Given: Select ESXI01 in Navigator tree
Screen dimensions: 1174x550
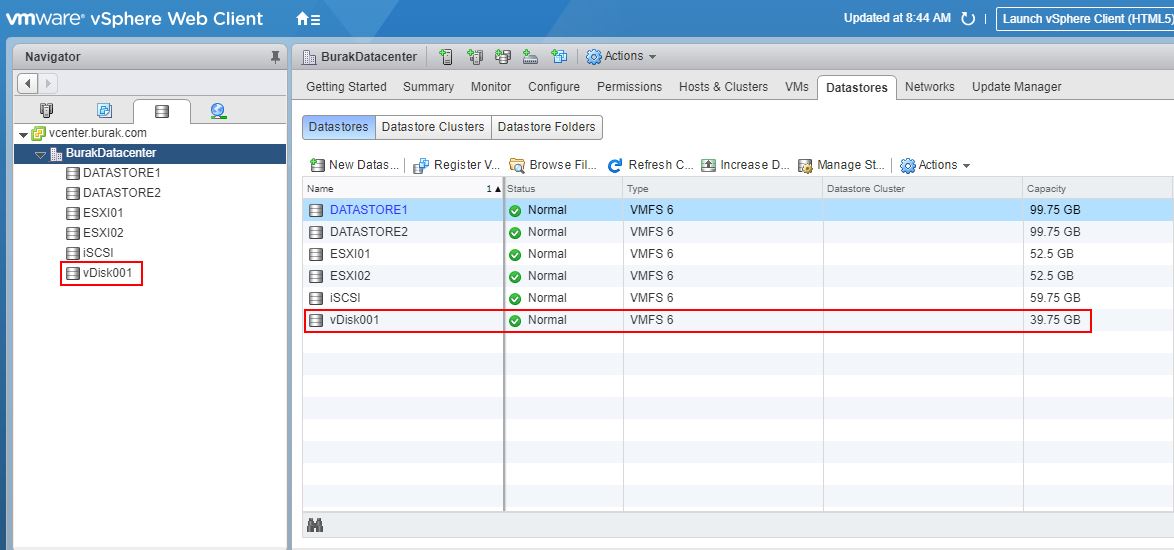Looking at the screenshot, I should pyautogui.click(x=103, y=213).
